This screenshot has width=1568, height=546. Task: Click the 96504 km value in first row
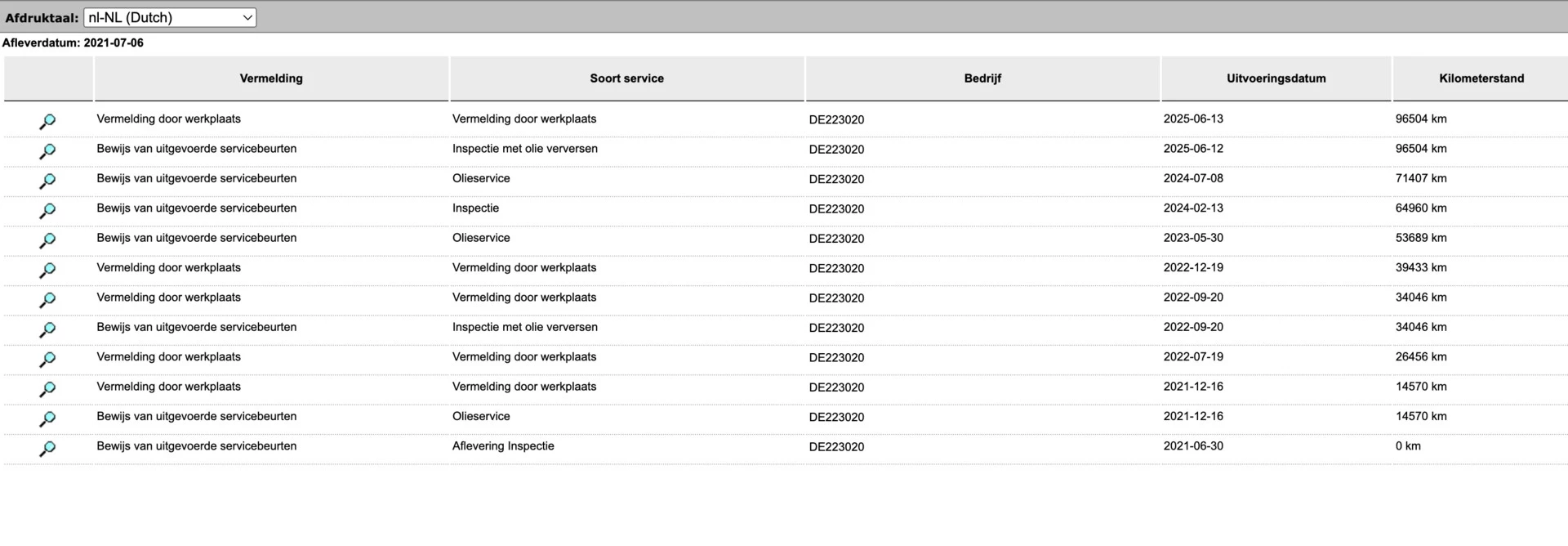pyautogui.click(x=1420, y=119)
